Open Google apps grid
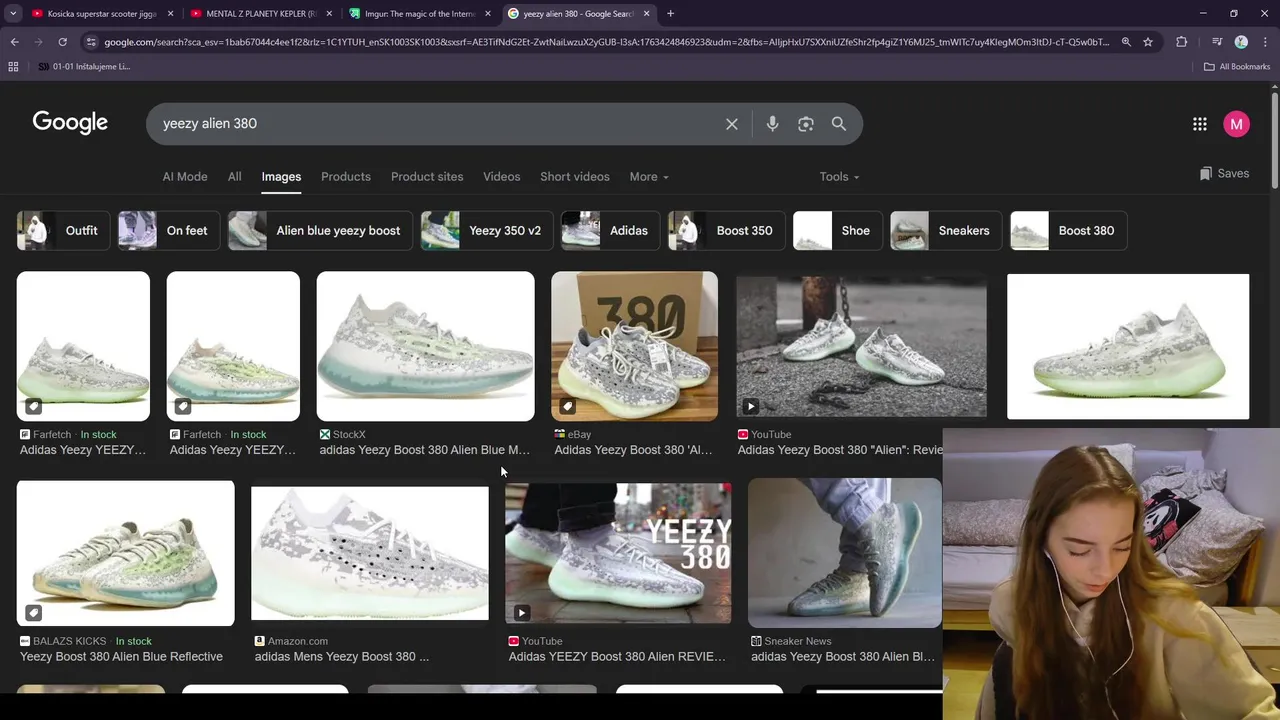Image resolution: width=1280 pixels, height=720 pixels. point(1200,124)
